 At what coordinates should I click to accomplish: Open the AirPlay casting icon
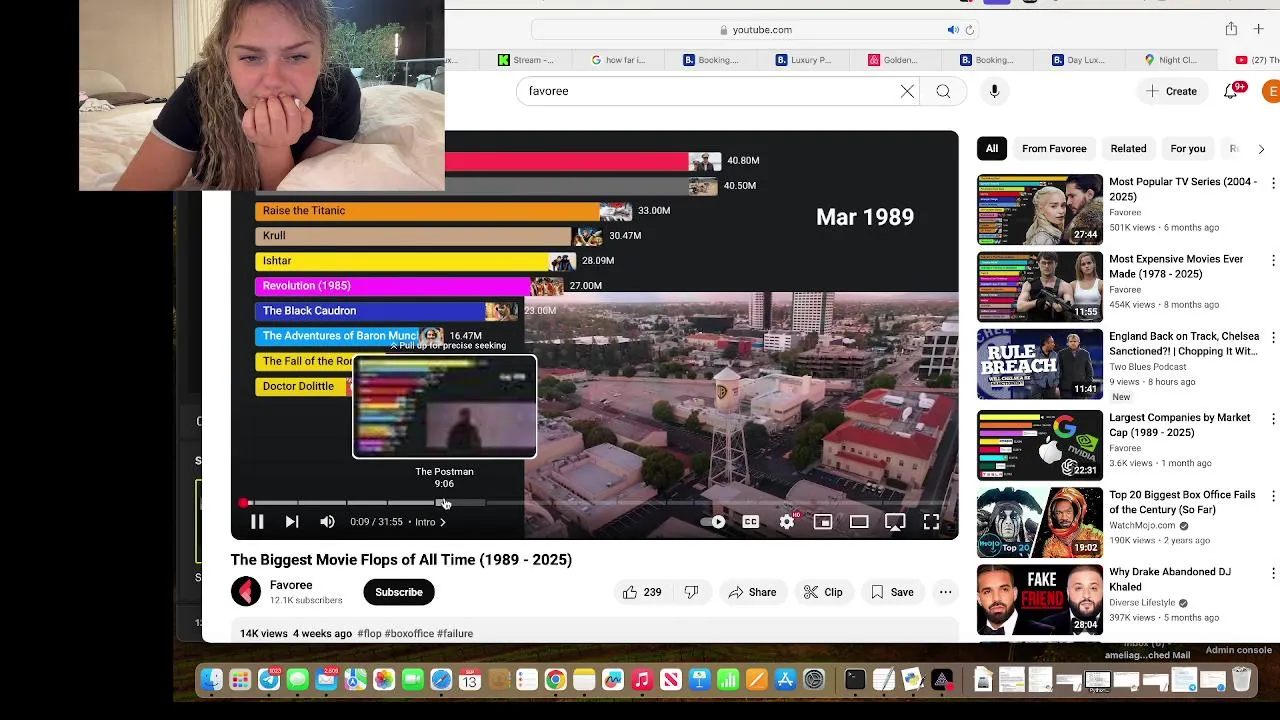[895, 522]
